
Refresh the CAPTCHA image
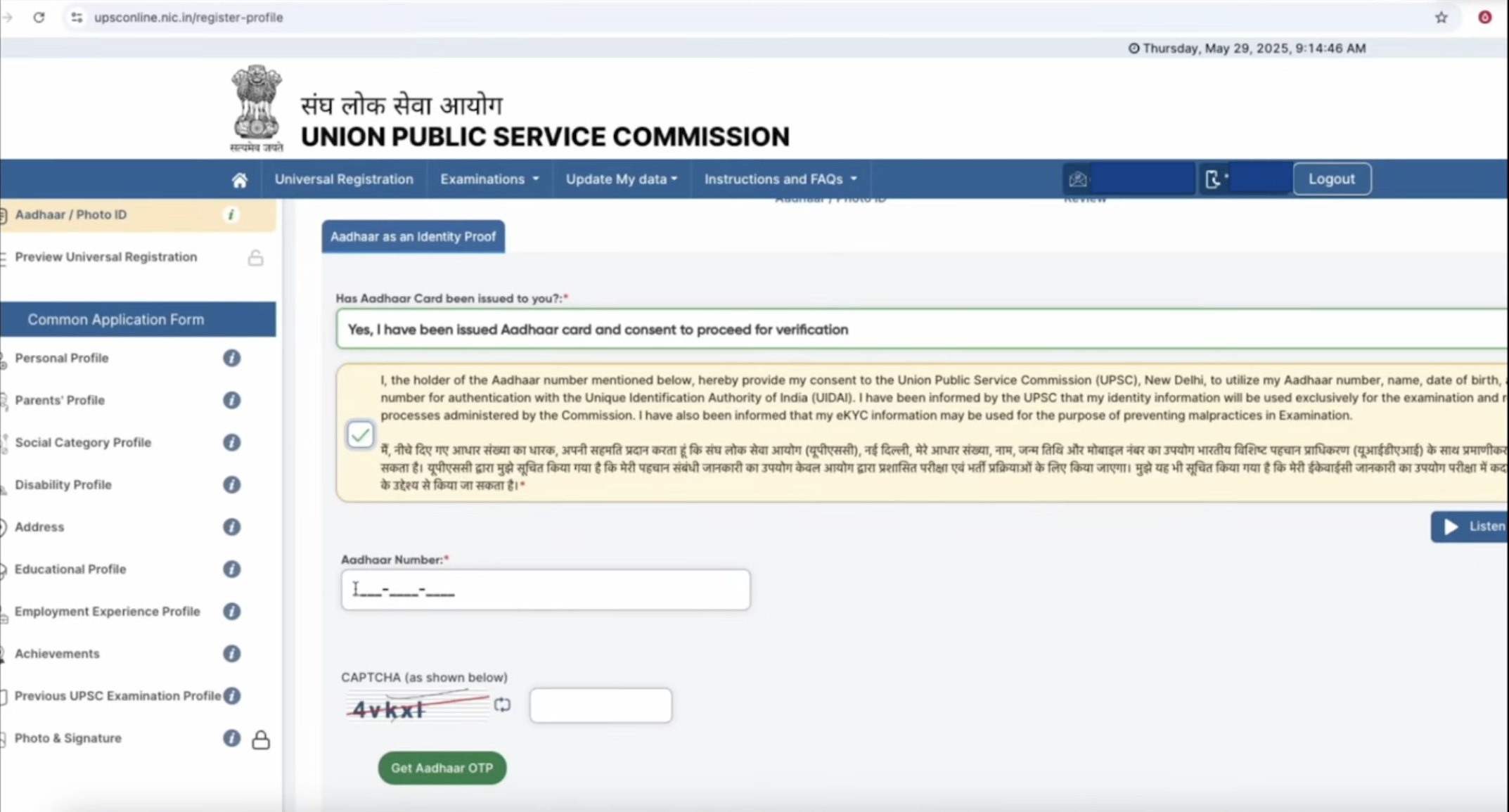coord(502,704)
